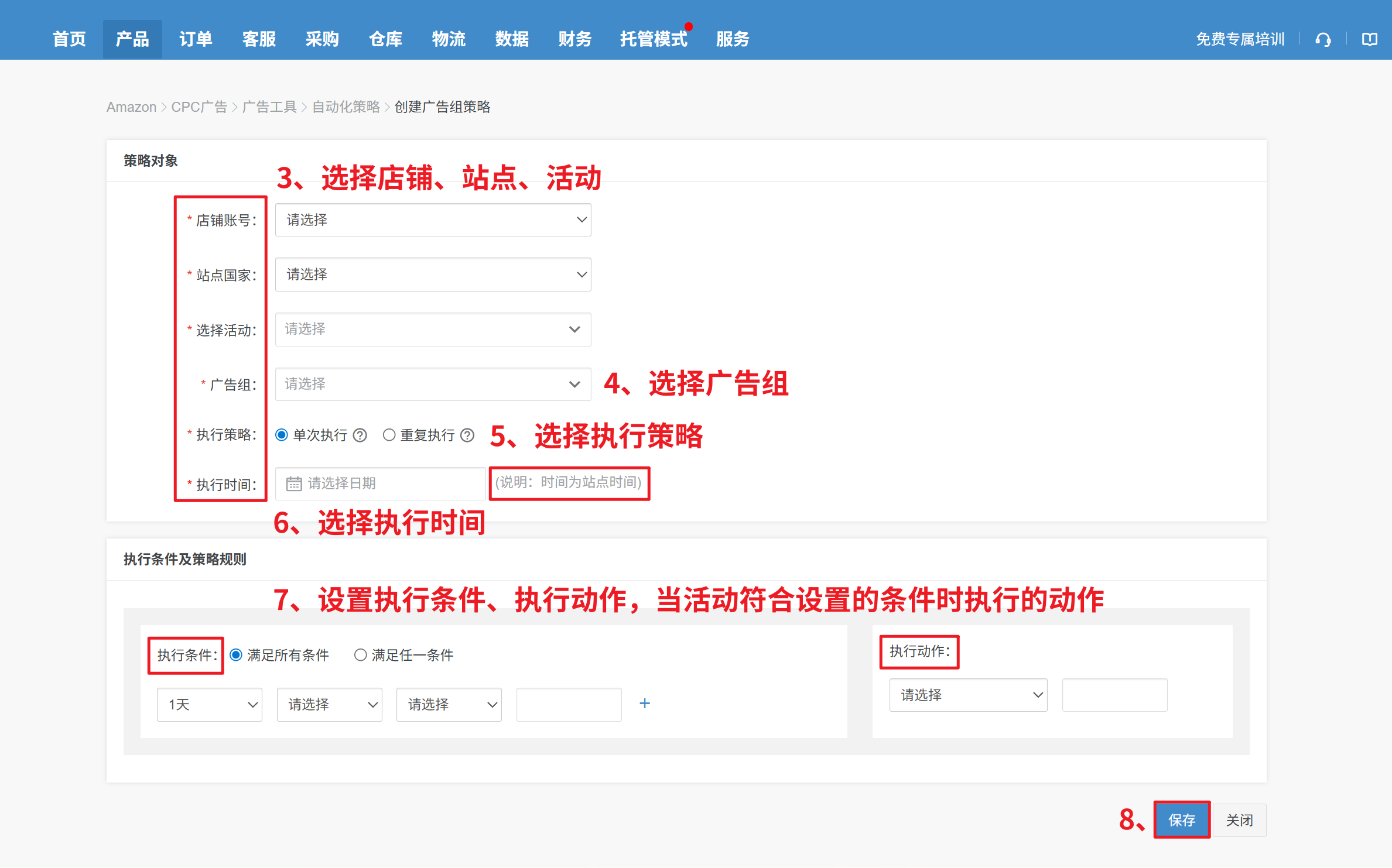
Task: Open the 店铺账号 dropdown
Action: 433,220
